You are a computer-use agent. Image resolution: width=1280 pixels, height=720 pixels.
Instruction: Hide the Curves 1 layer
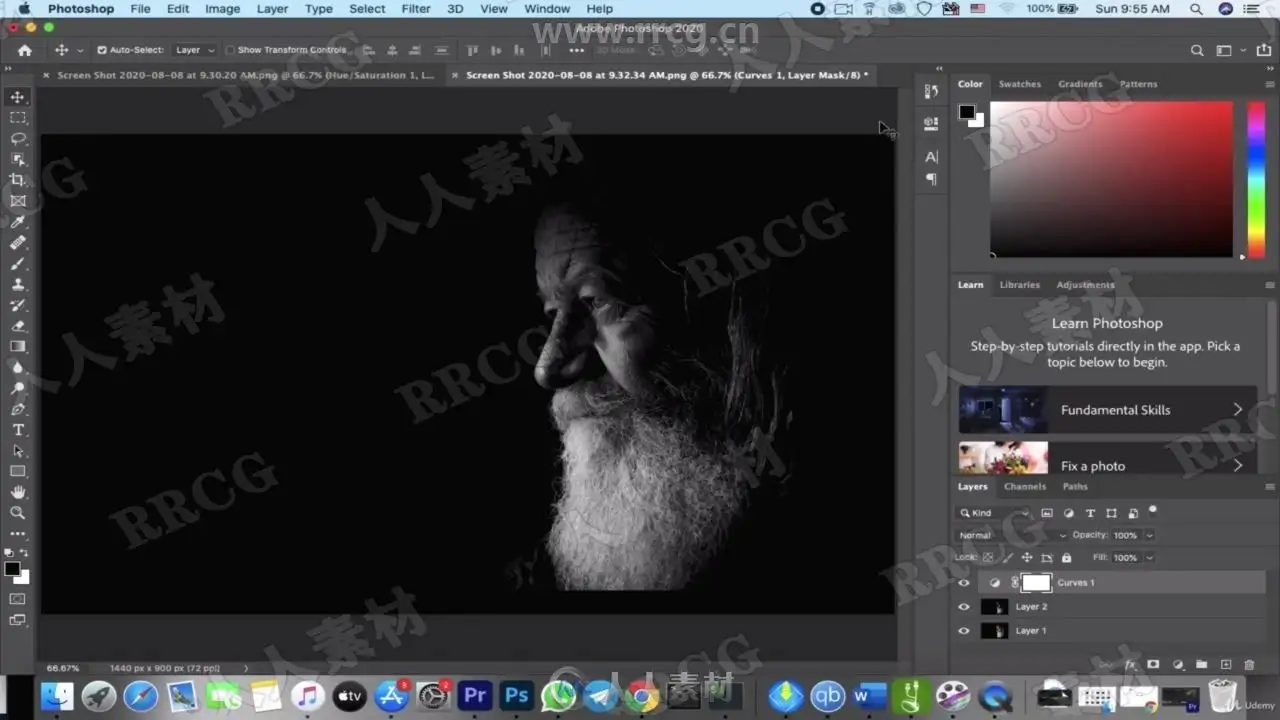pyautogui.click(x=964, y=583)
